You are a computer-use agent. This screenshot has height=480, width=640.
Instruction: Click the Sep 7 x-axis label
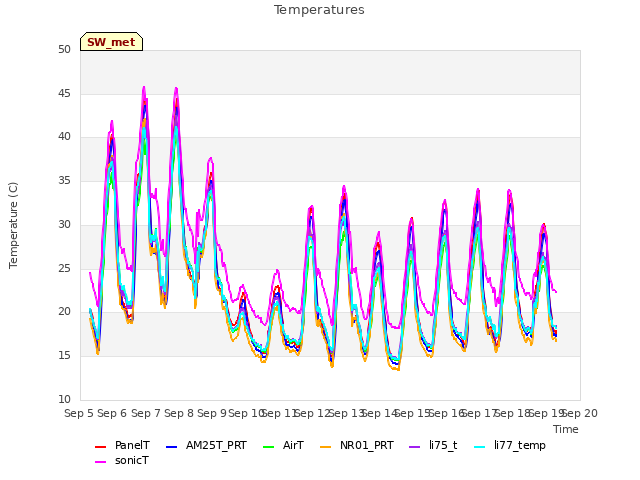click(146, 413)
